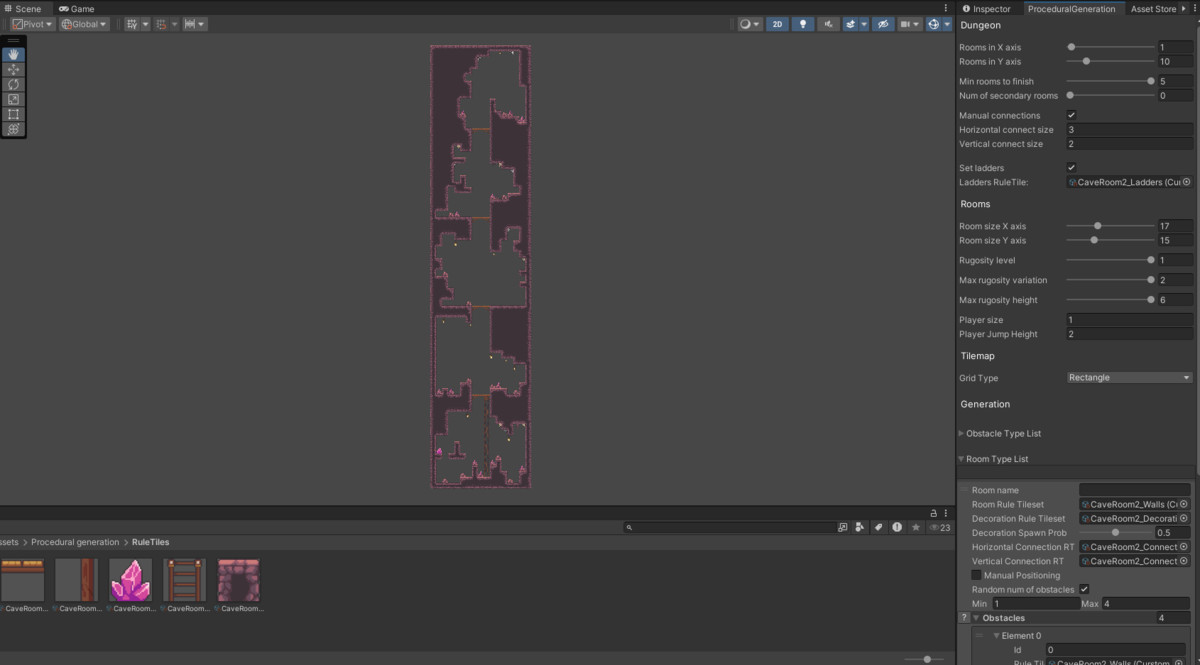Open the Global handle rotation dropdown
The width and height of the screenshot is (1200, 665).
(x=84, y=24)
